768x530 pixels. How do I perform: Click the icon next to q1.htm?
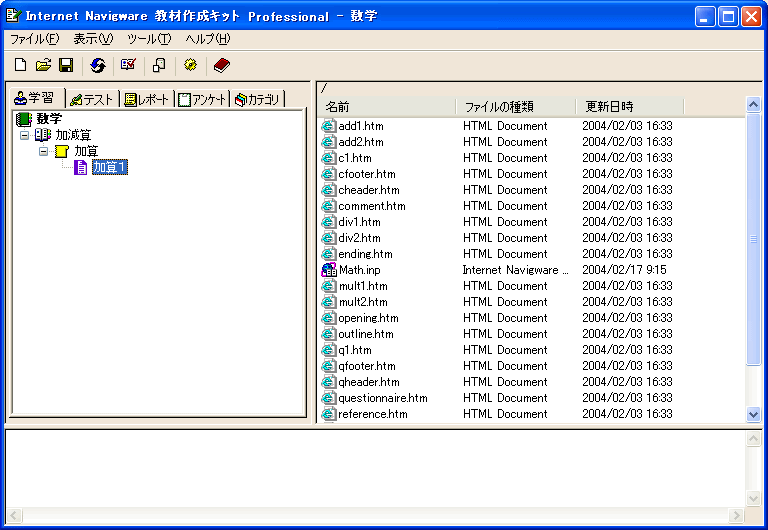328,350
